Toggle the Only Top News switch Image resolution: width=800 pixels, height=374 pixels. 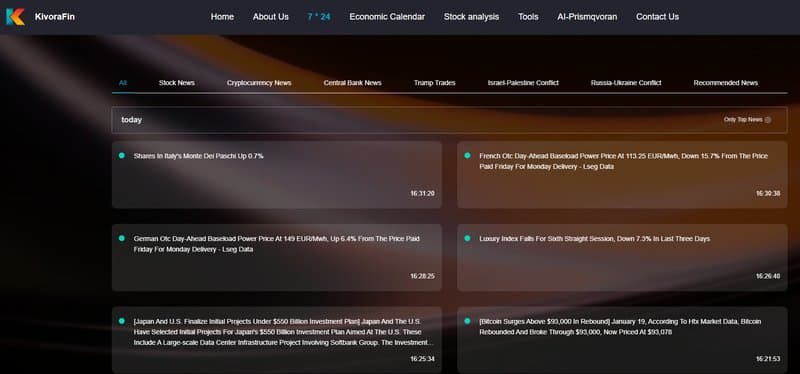tap(768, 120)
